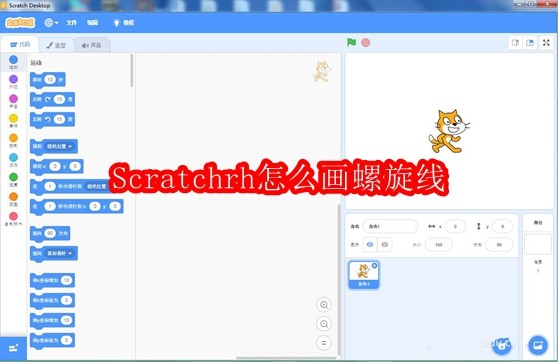Click the turn counterclockwise 15 degrees block
The height and width of the screenshot is (362, 558).
pos(52,120)
